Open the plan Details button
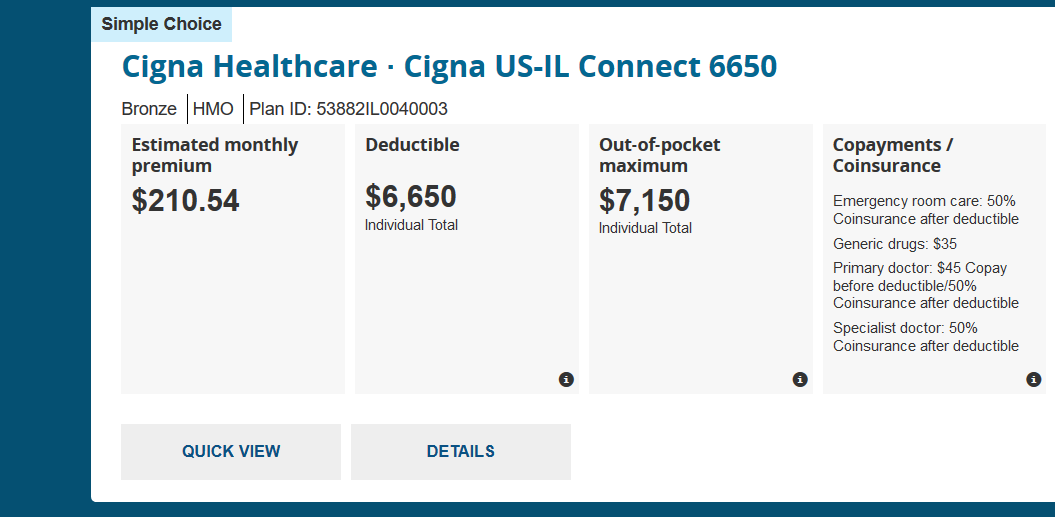The image size is (1055, 517). (460, 452)
